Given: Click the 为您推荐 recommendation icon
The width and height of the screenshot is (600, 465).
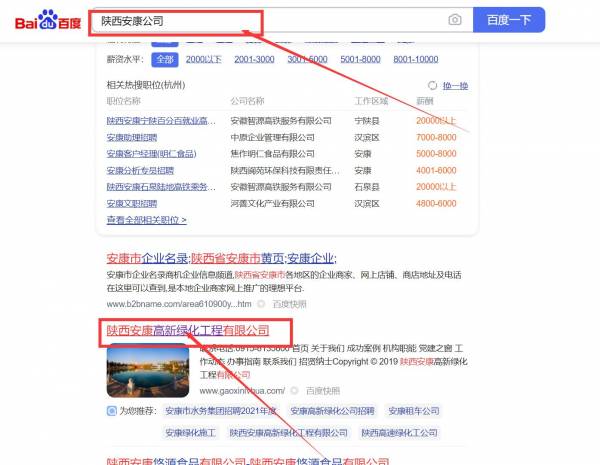Looking at the screenshot, I should point(112,410).
